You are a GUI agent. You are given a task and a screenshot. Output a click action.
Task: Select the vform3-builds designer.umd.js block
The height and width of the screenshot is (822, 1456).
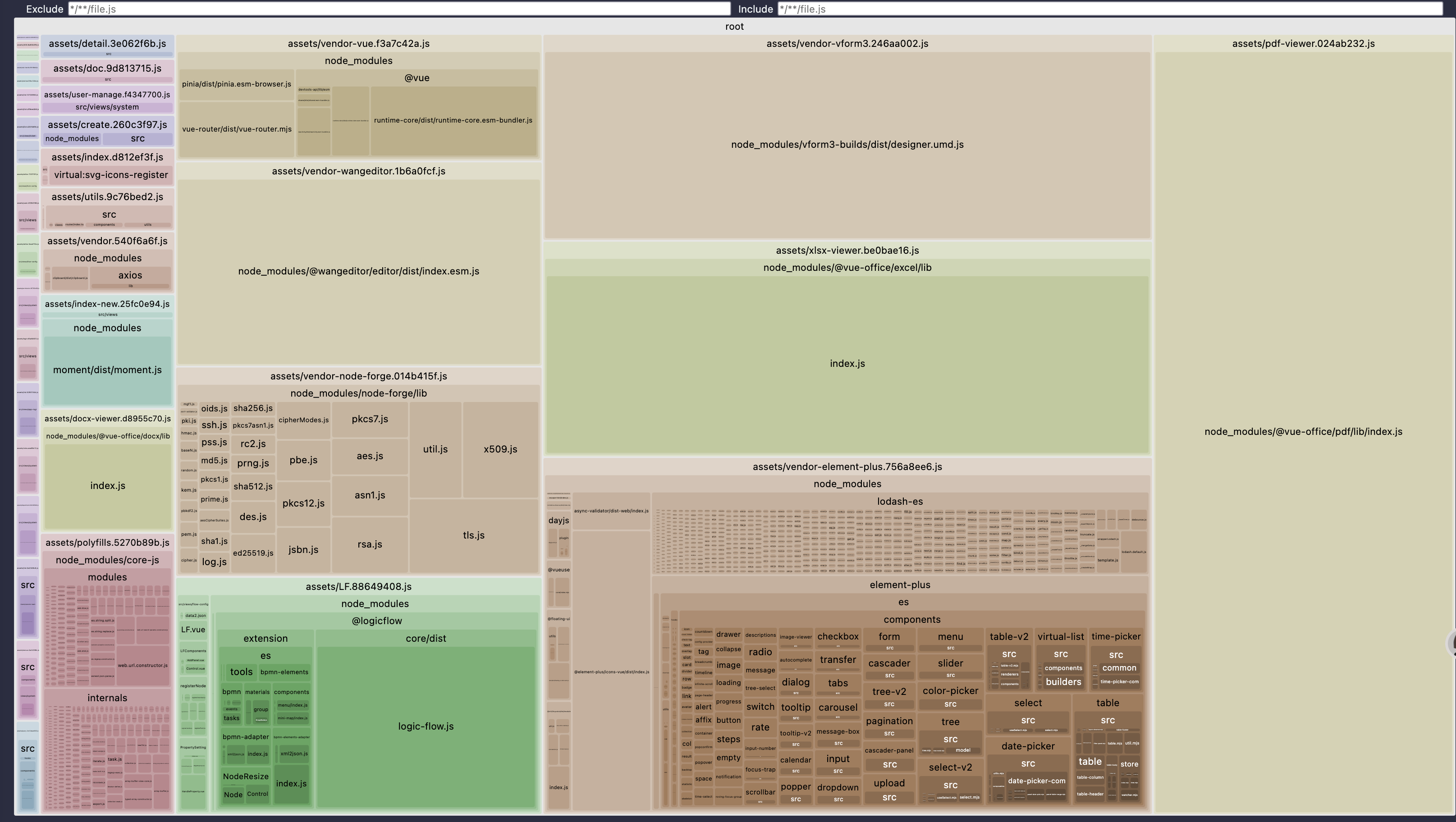point(847,145)
